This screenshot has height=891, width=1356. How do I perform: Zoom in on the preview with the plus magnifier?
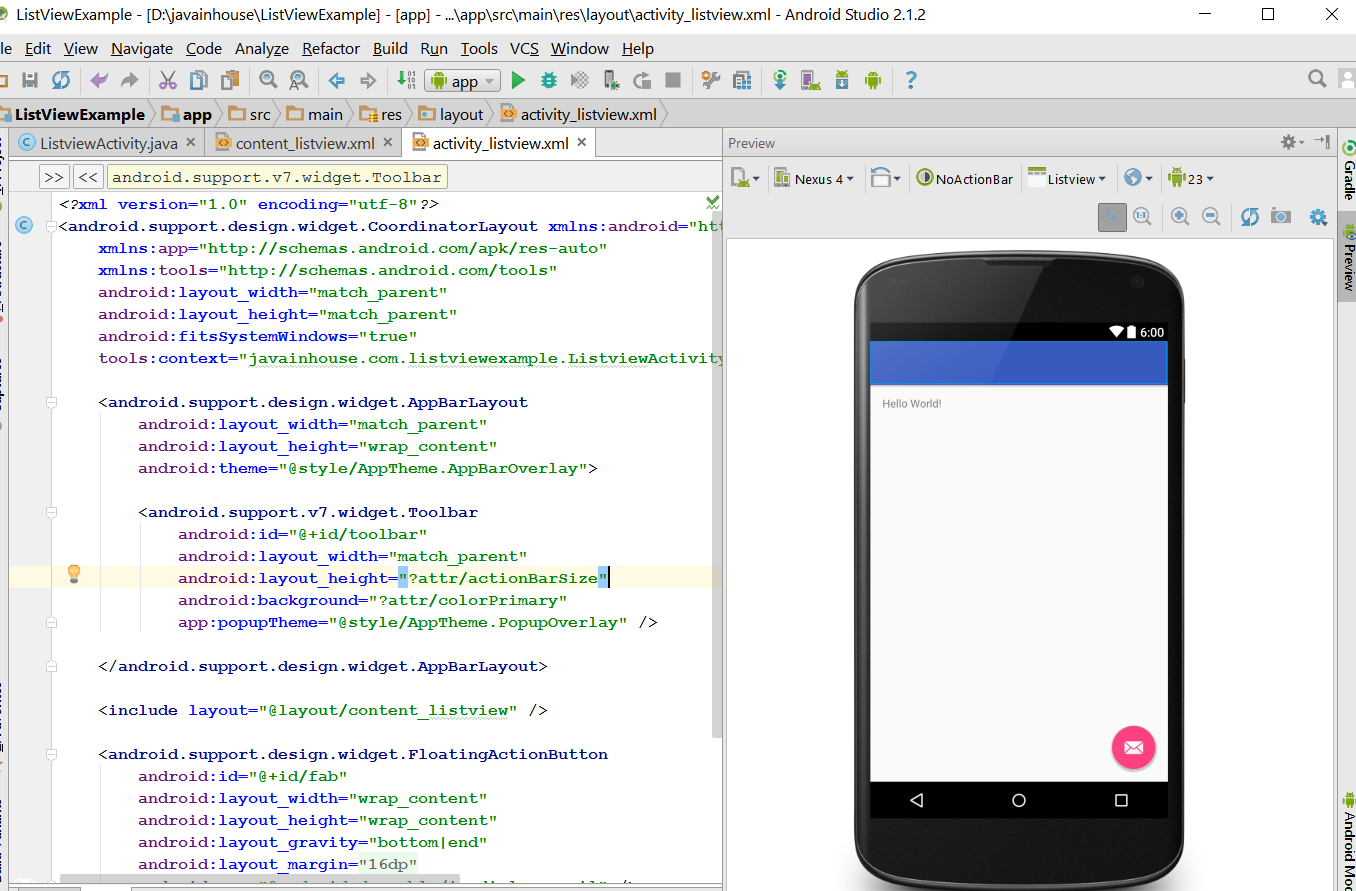point(1180,217)
